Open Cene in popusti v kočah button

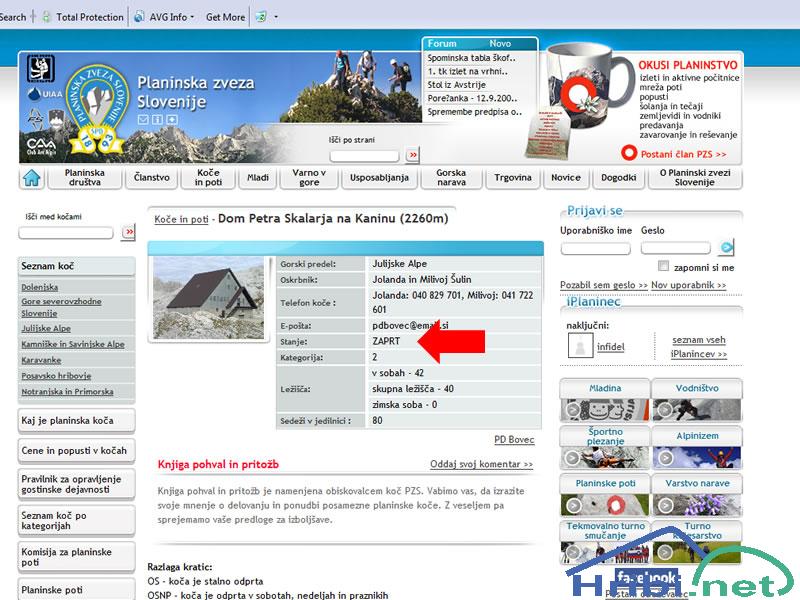click(x=77, y=451)
